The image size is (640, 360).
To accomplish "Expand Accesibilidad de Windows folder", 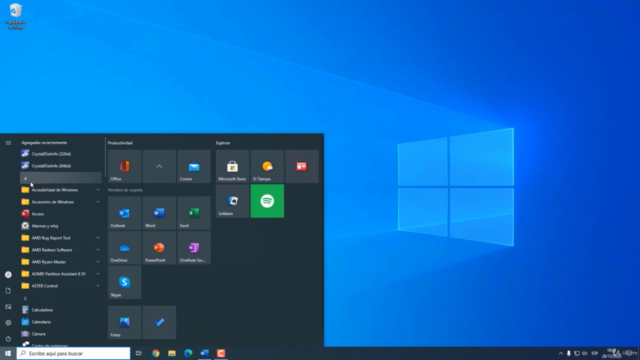I will (61, 190).
